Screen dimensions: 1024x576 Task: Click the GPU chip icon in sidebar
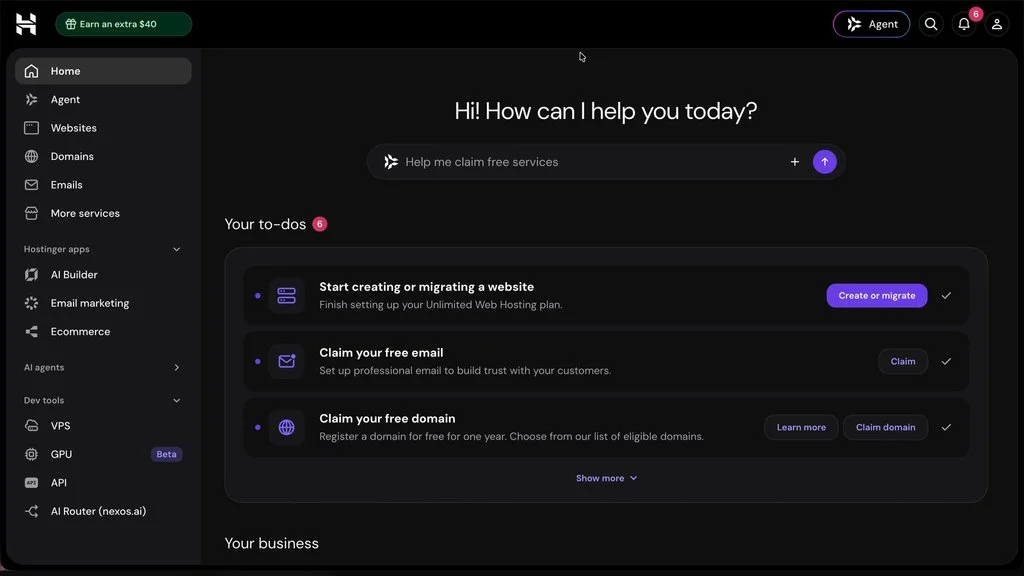pyautogui.click(x=31, y=454)
